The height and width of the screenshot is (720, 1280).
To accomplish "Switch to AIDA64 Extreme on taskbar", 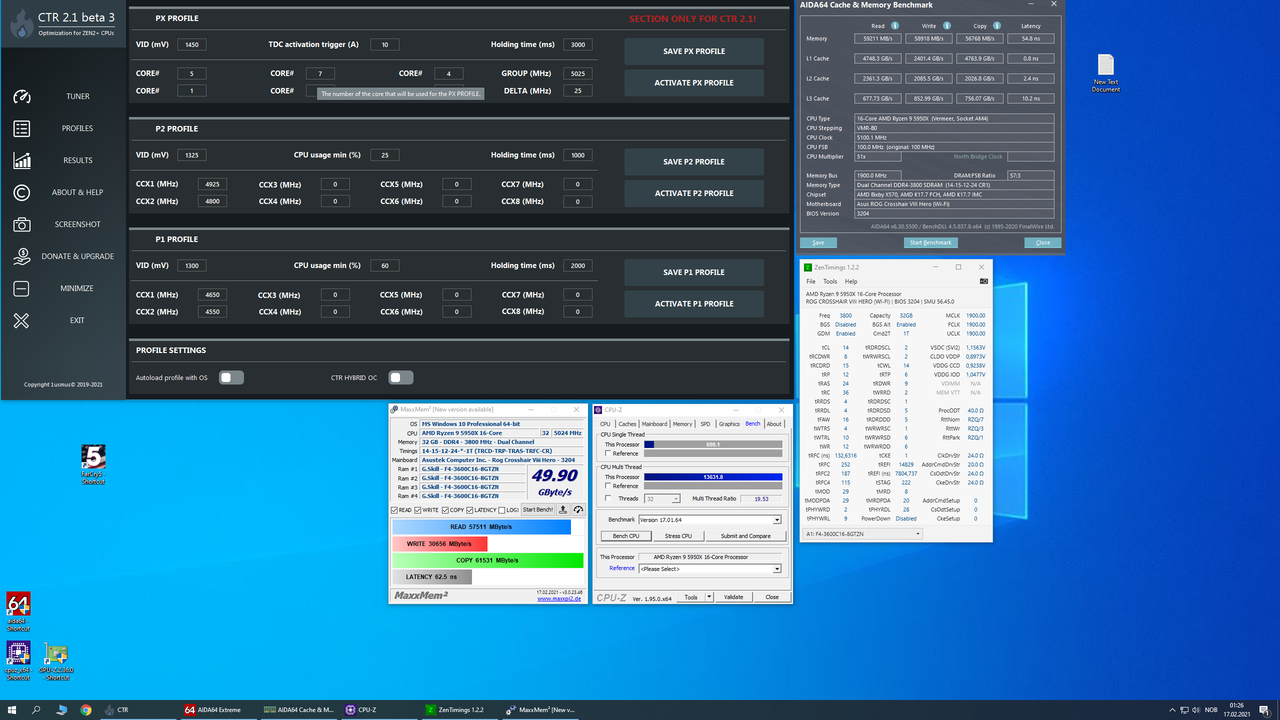I will click(218, 709).
